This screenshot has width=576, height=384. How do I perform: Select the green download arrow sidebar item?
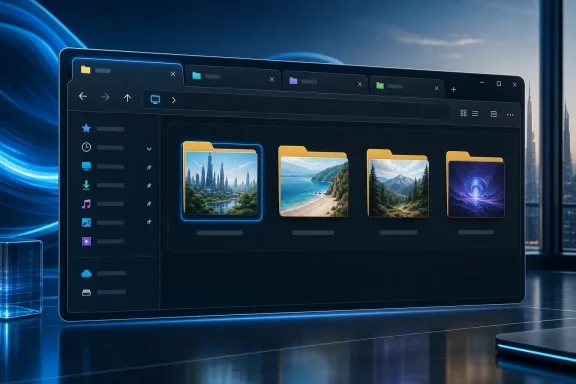104,185
